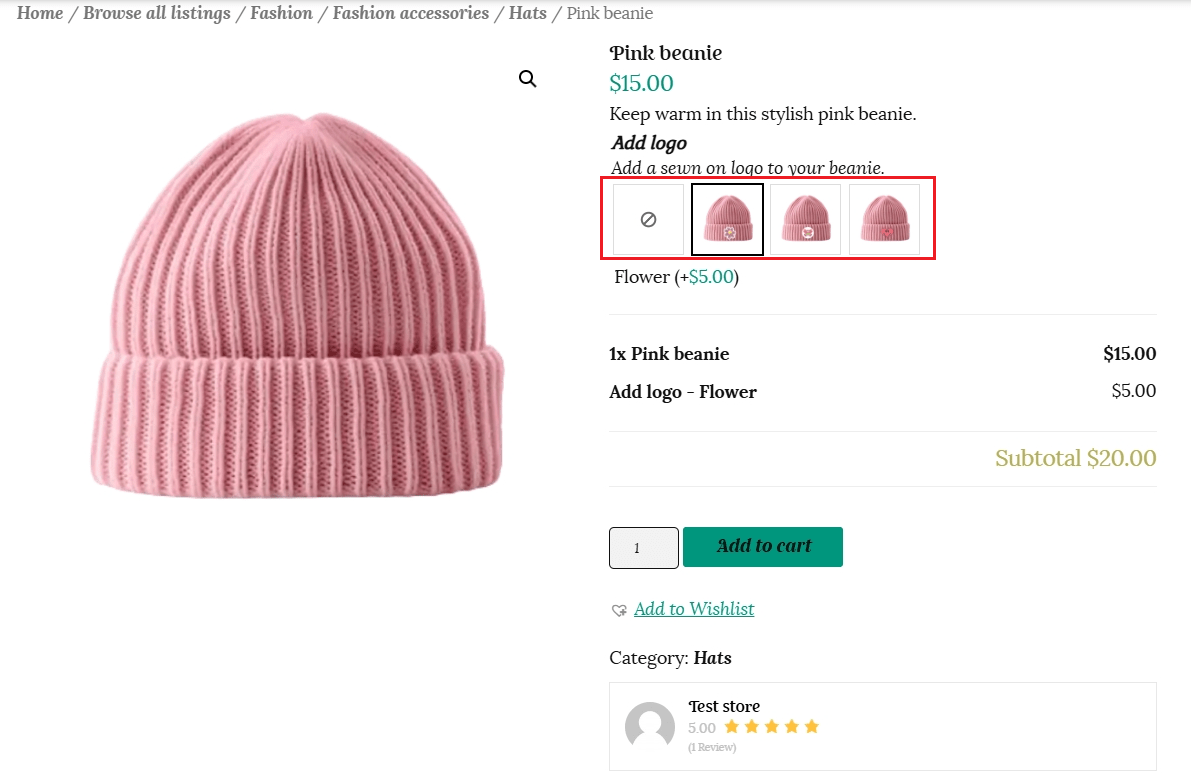Open Browse all listings breadcrumb link
The height and width of the screenshot is (773, 1191).
coord(157,13)
